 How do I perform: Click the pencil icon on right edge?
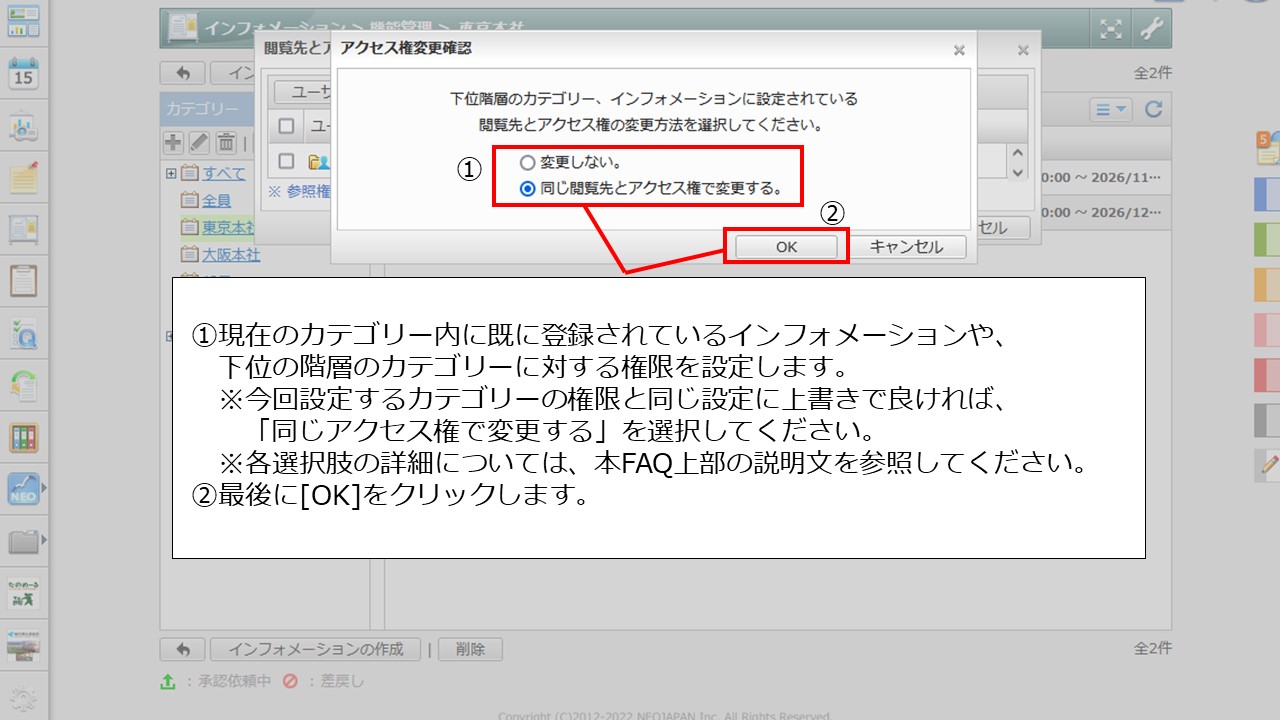tap(1269, 464)
